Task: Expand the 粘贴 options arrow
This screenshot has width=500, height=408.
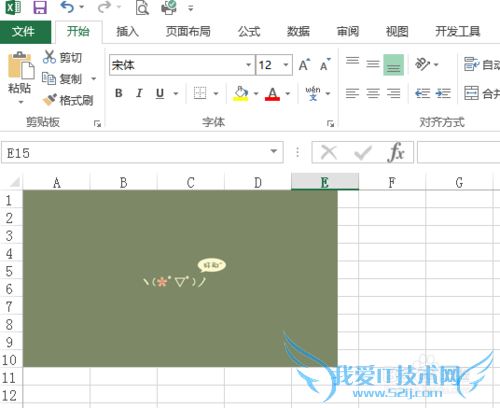Action: [x=21, y=102]
